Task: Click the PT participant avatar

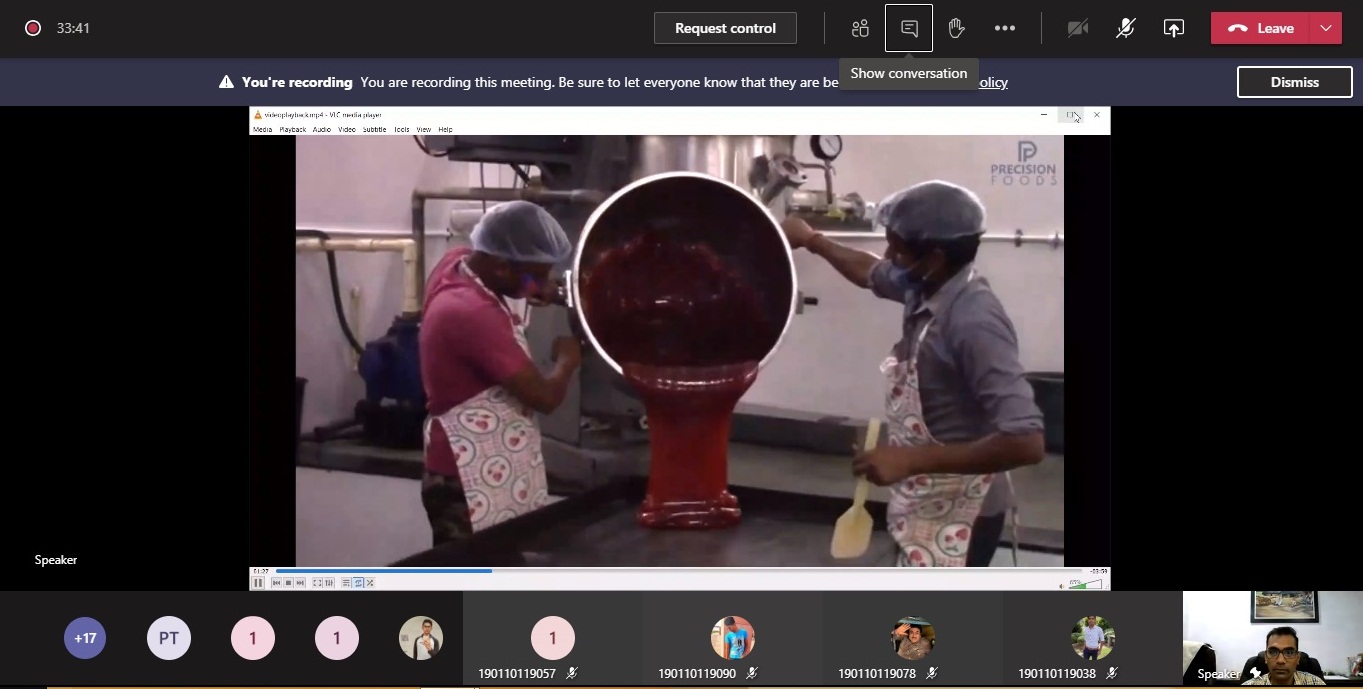Action: pyautogui.click(x=169, y=638)
